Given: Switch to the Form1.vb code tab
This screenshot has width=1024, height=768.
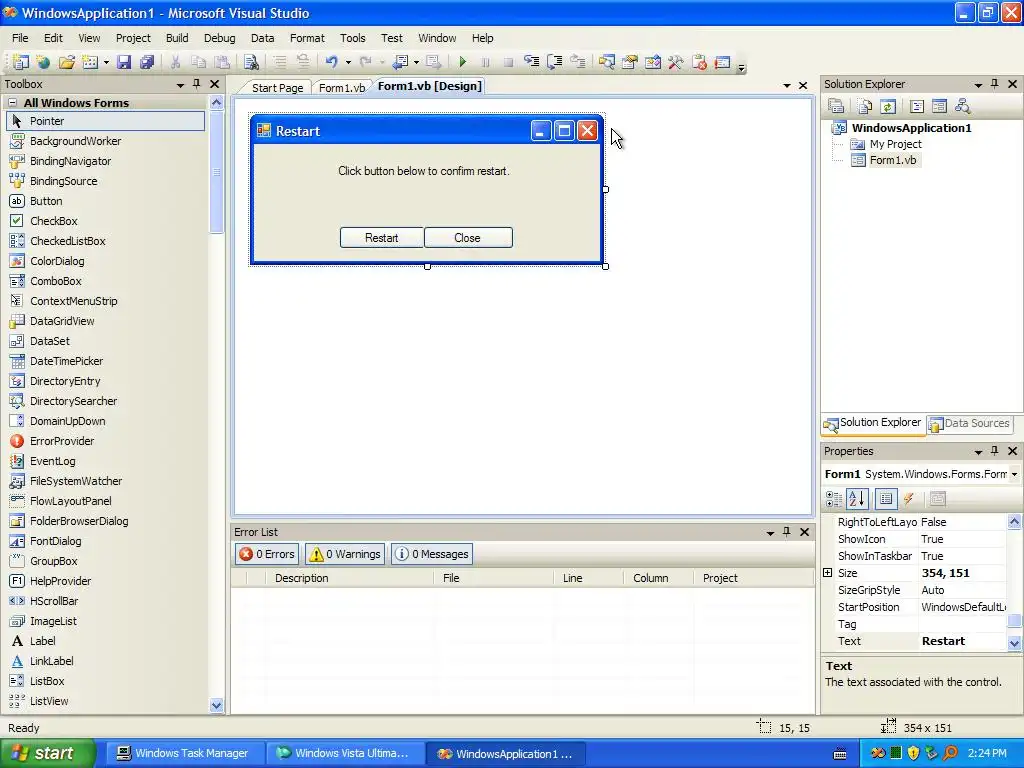Looking at the screenshot, I should coord(342,88).
